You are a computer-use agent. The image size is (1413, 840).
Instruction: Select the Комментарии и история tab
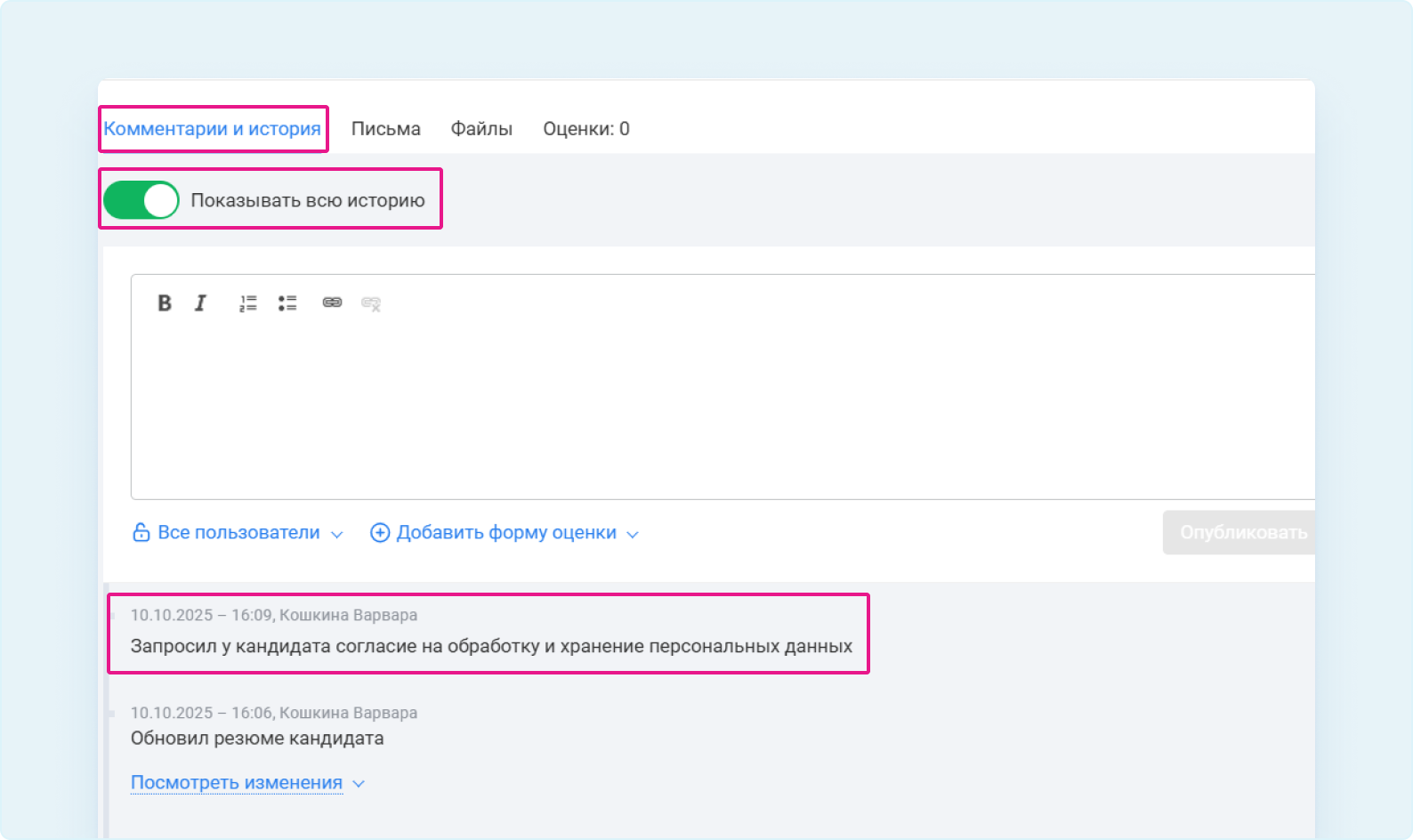coord(212,129)
